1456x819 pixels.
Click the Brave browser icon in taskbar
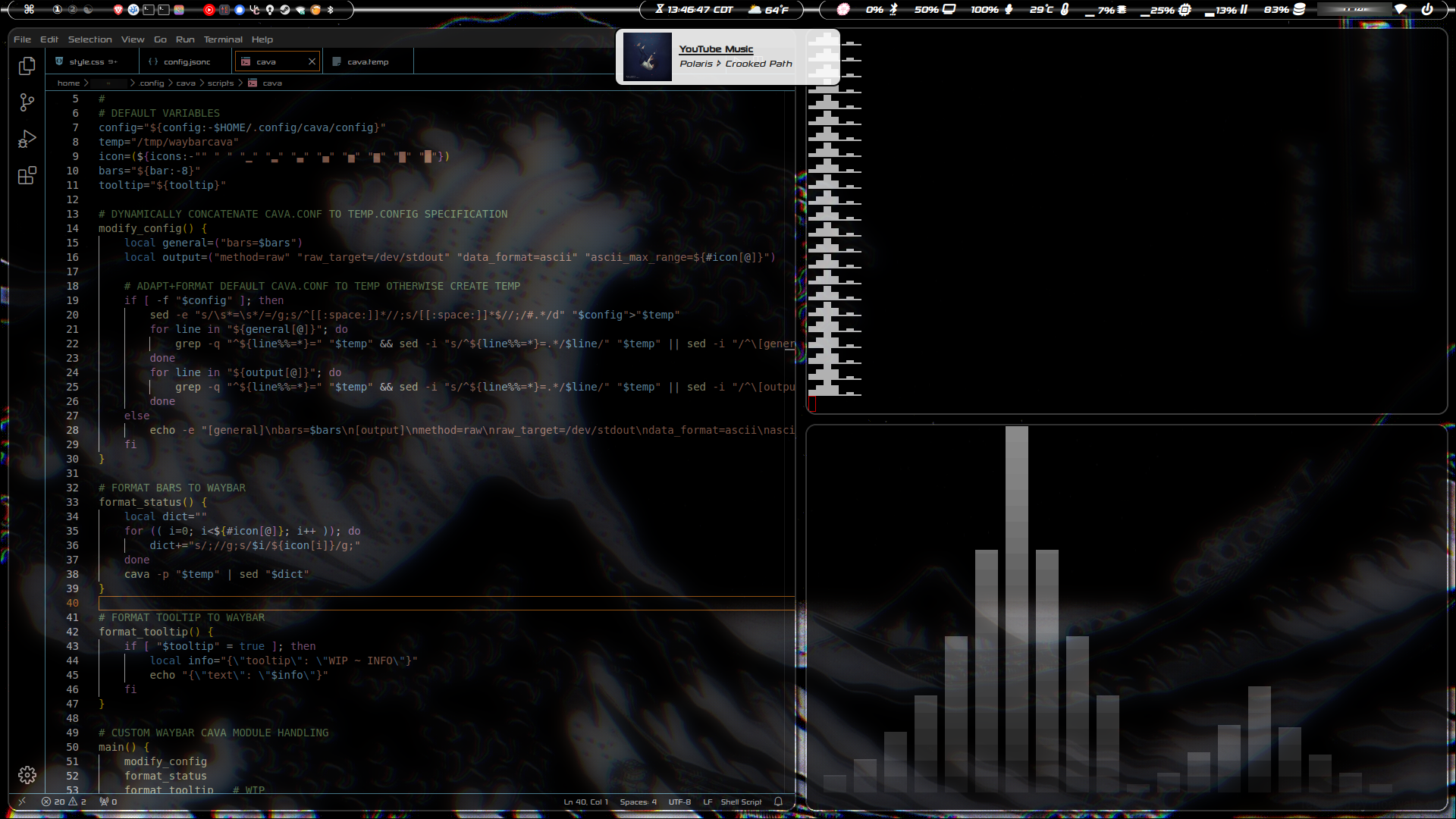(118, 10)
